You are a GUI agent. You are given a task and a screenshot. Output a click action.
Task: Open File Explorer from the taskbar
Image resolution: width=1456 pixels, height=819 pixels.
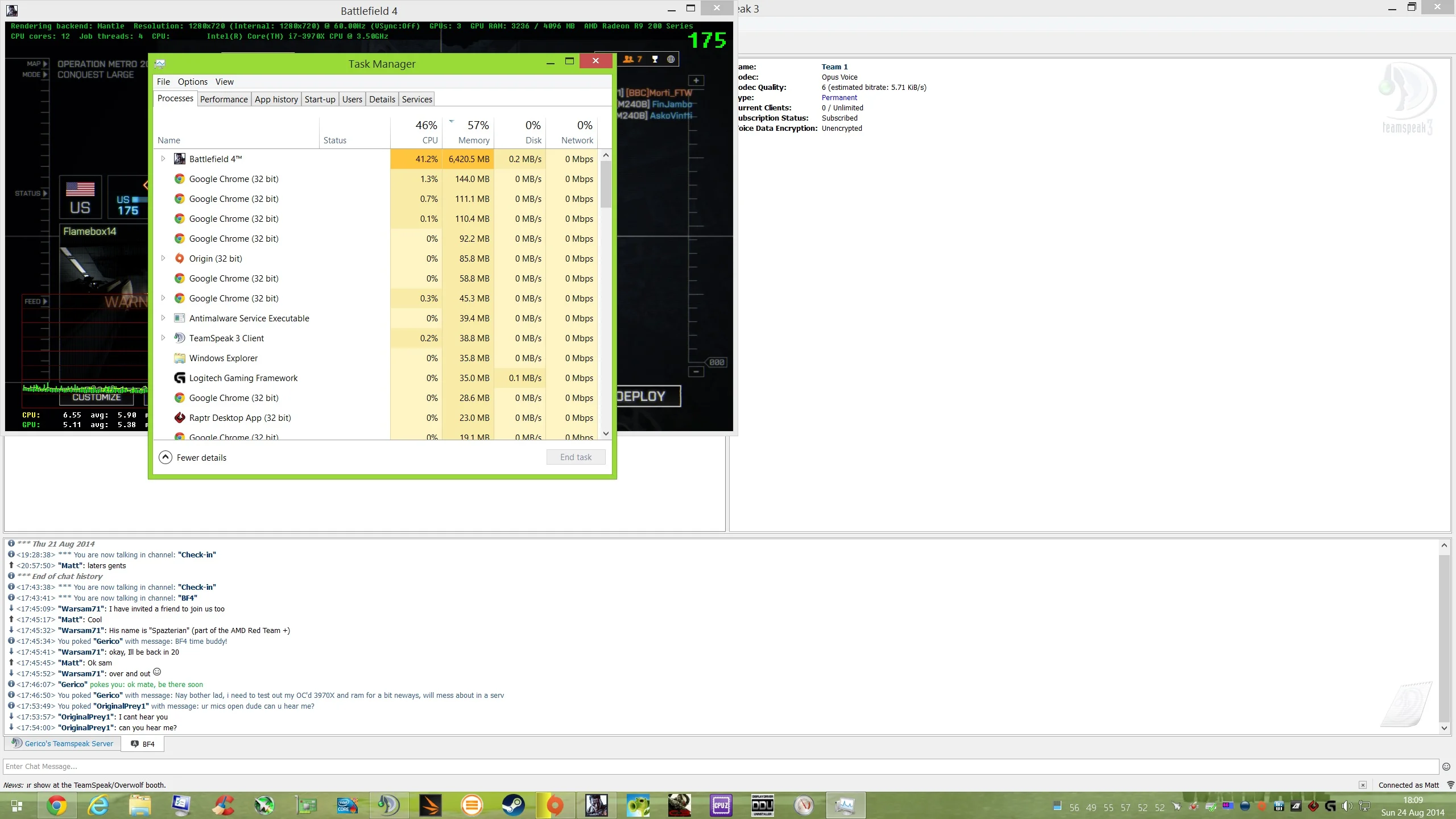140,805
